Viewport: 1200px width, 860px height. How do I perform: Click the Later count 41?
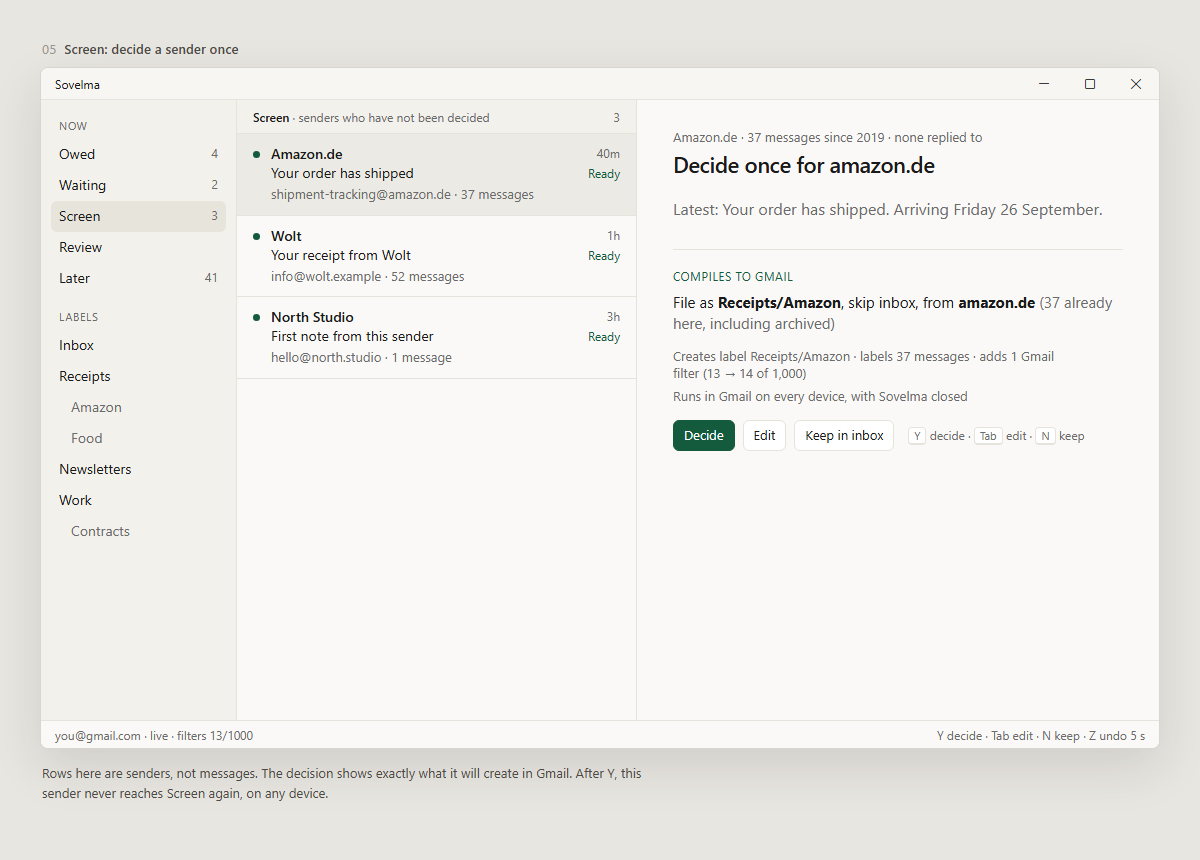click(211, 278)
